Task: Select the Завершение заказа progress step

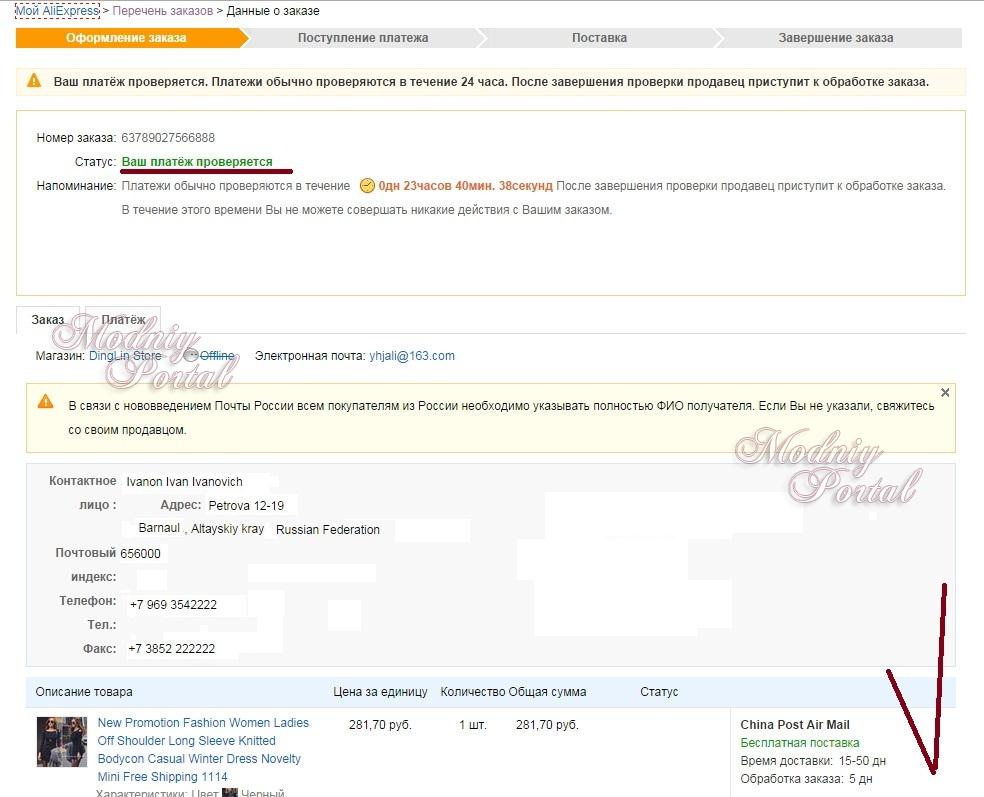Action: tap(836, 38)
